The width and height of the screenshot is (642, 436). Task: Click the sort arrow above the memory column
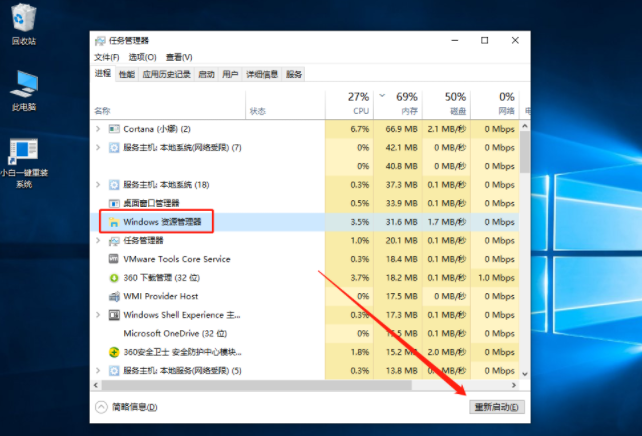click(x=382, y=96)
